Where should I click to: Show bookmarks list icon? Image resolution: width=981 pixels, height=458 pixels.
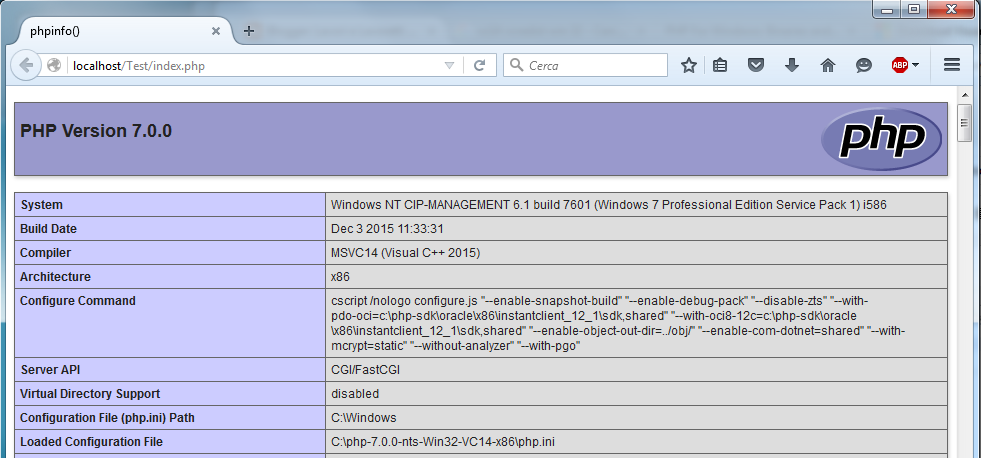[x=720, y=65]
